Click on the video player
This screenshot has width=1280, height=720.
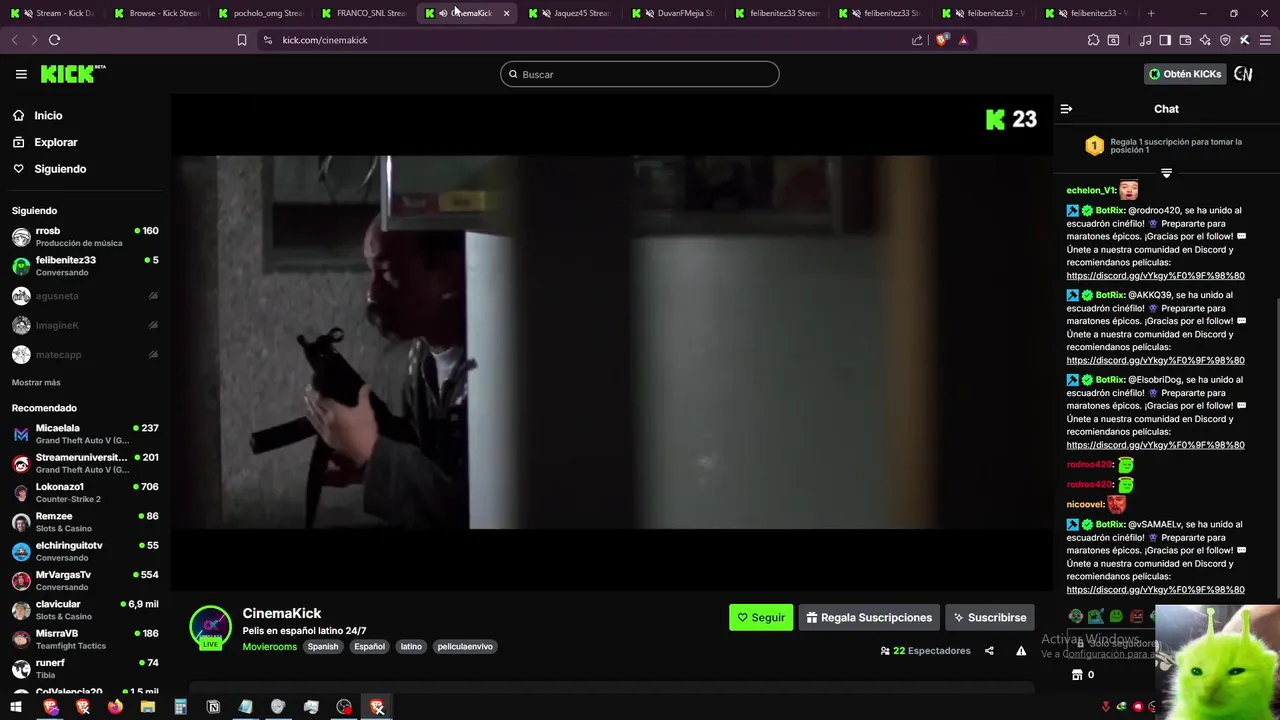[612, 343]
